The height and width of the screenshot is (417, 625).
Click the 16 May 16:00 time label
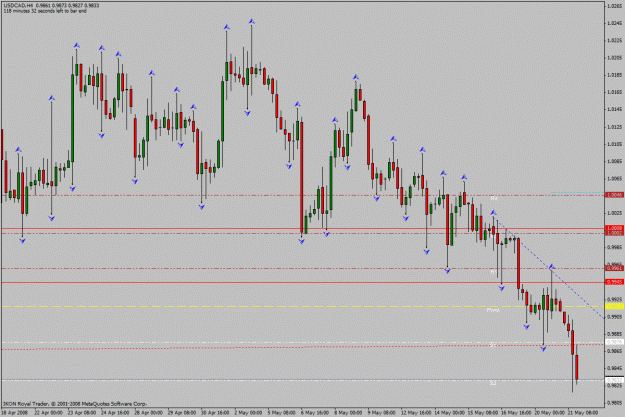pos(516,413)
